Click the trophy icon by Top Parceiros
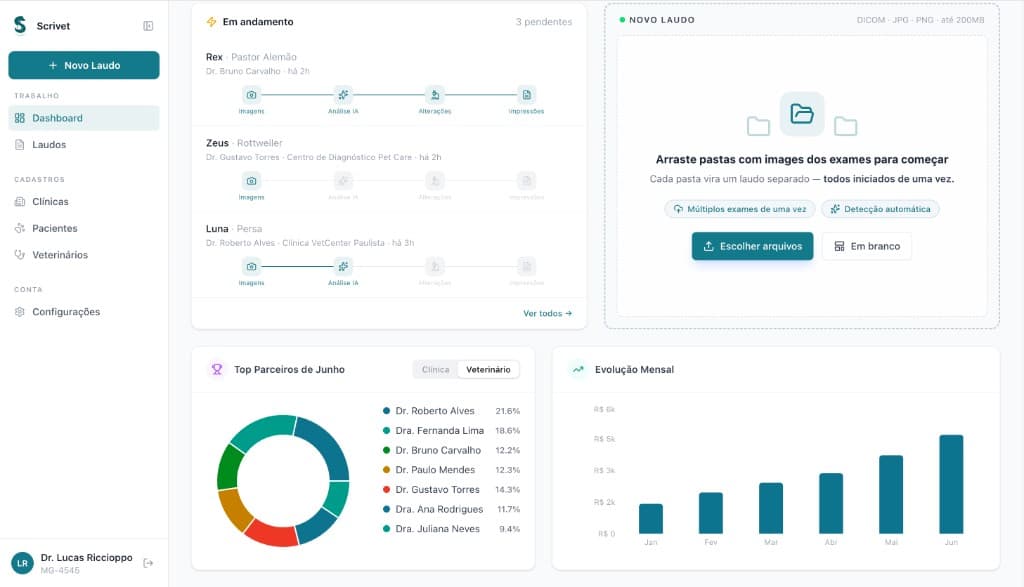1024x587 pixels. click(217, 370)
